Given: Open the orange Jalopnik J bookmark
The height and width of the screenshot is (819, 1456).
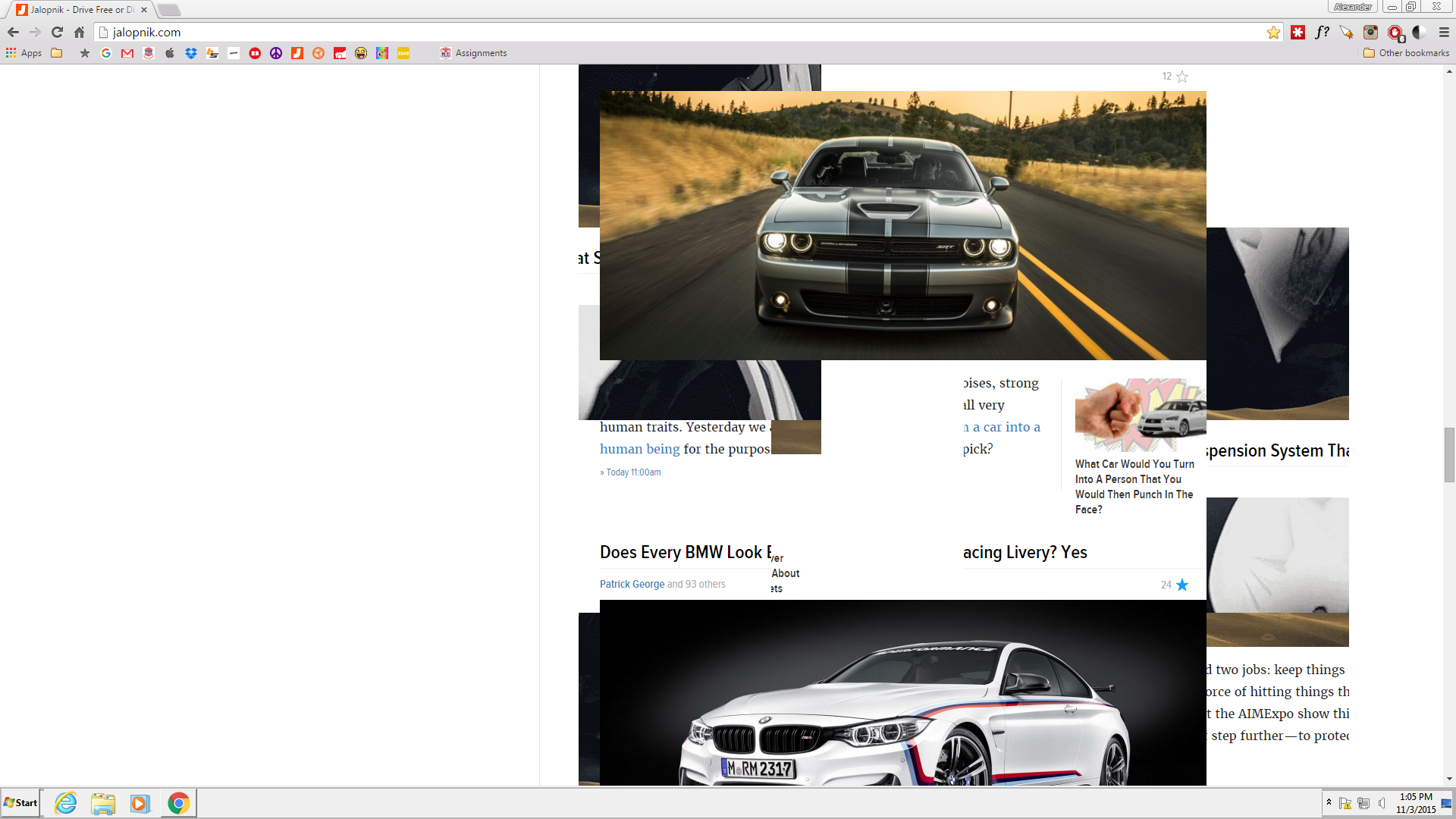Looking at the screenshot, I should [x=297, y=53].
